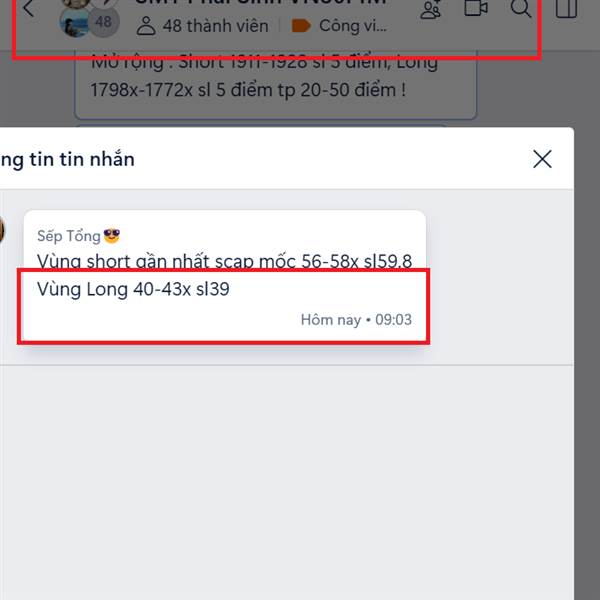Click the dialog title ending in "tin tin nhắn"

[67, 160]
